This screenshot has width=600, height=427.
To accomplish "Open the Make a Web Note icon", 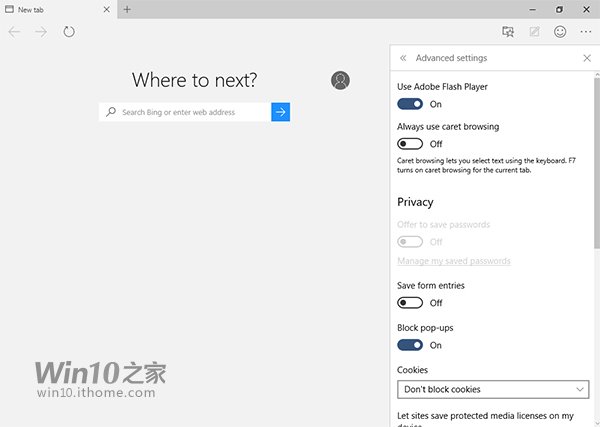I will click(x=534, y=32).
